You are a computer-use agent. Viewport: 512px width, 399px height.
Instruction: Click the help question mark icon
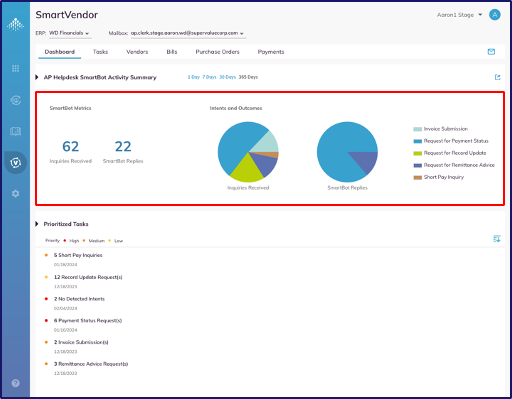[15, 383]
